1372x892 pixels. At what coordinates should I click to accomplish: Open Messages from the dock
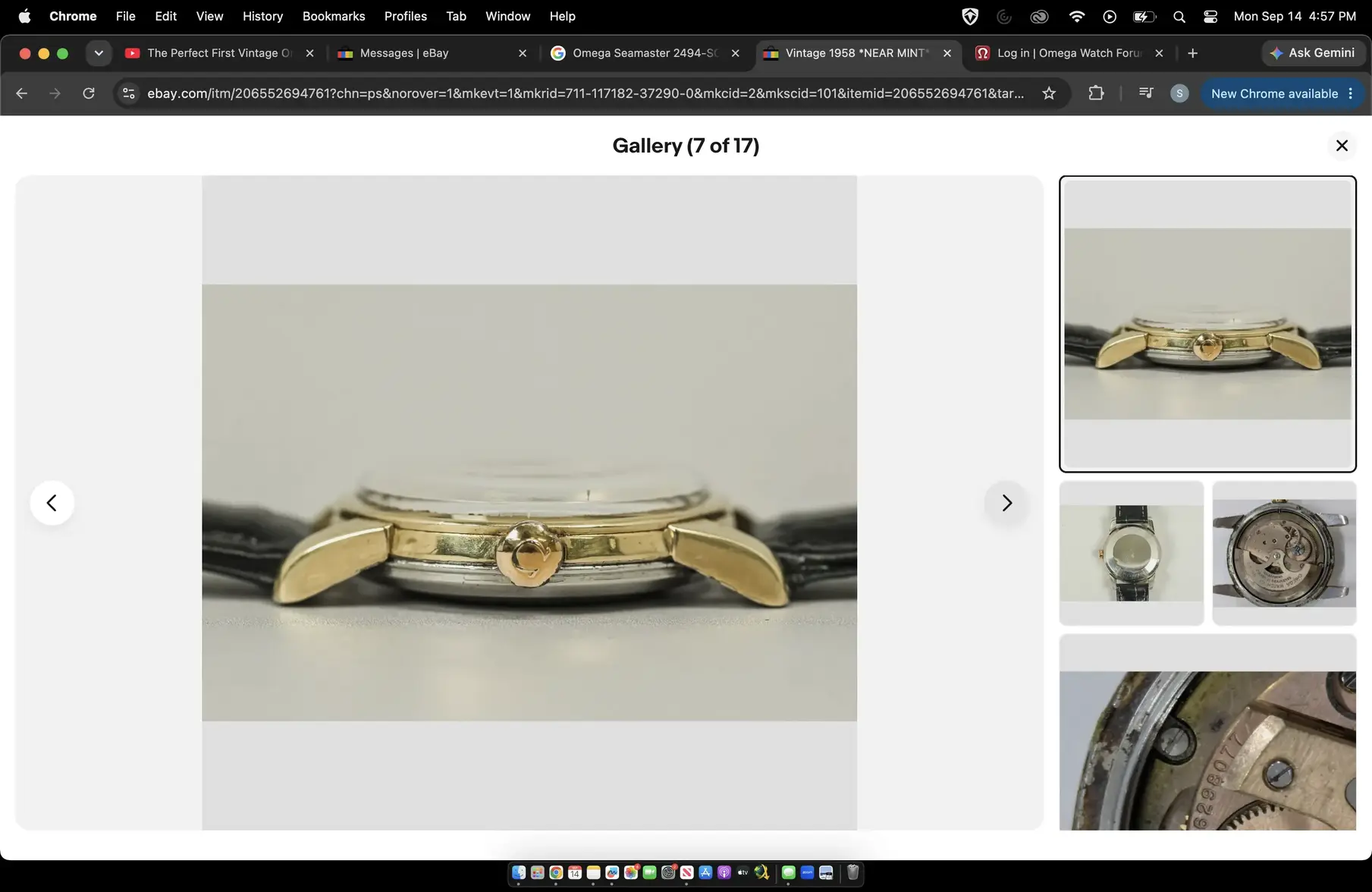click(x=788, y=872)
